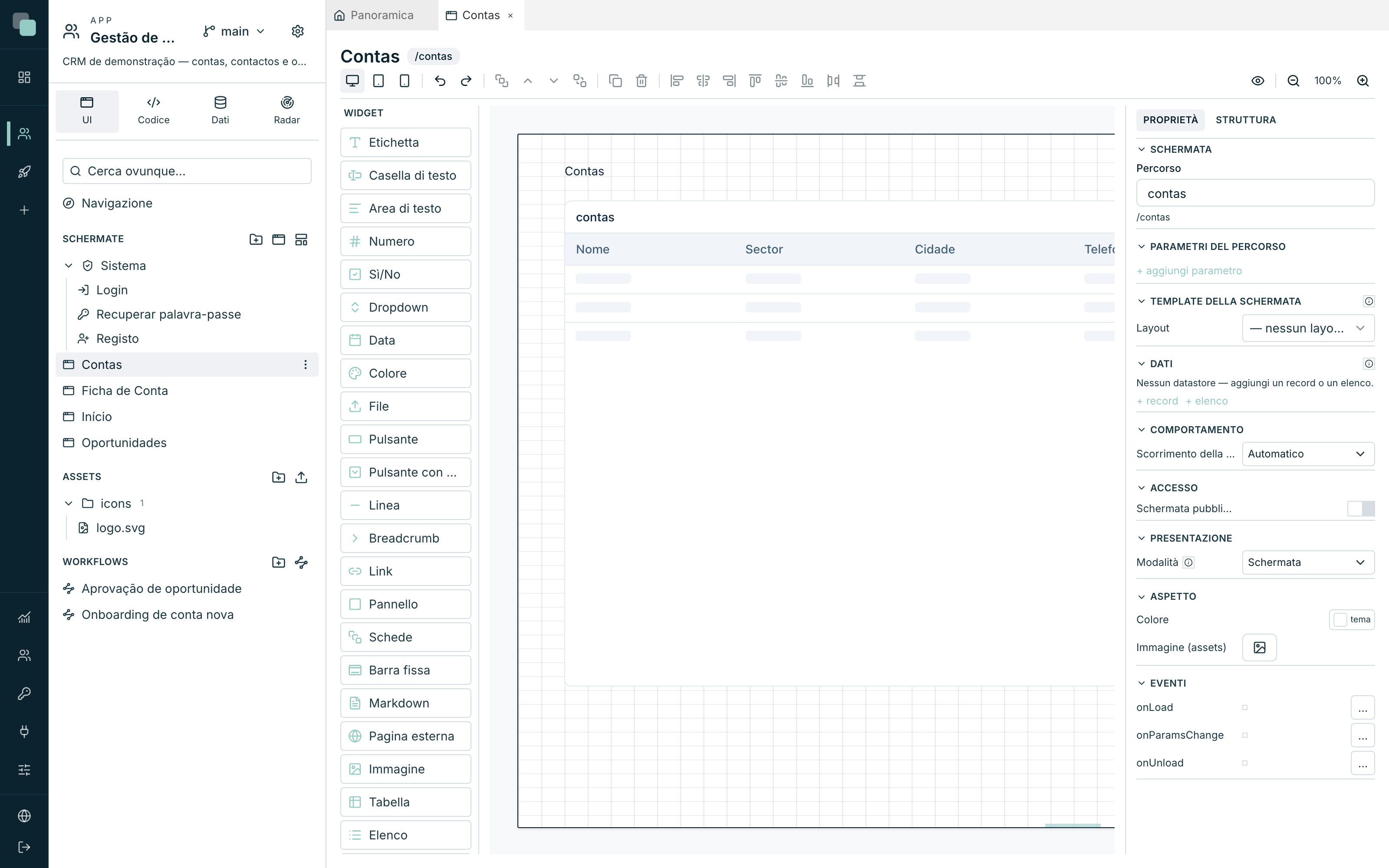
Task: Create a new workflow icon
Action: point(301,562)
